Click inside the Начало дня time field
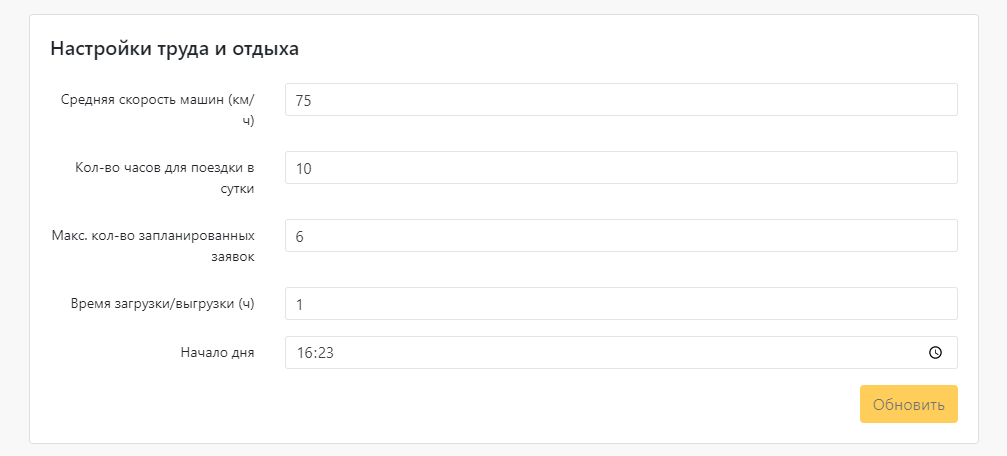The width and height of the screenshot is (1007, 456). (x=621, y=353)
